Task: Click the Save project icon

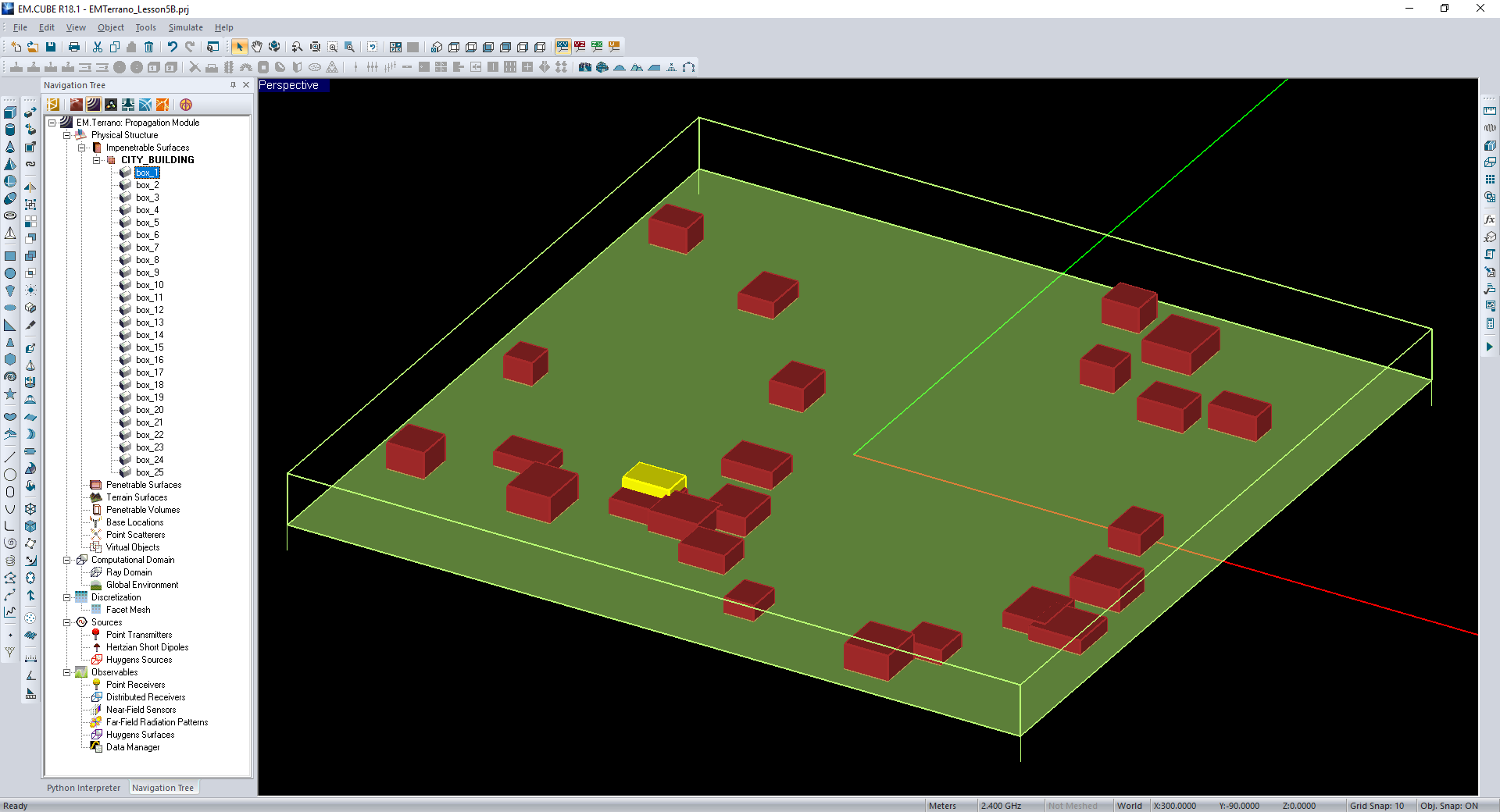Action: (x=51, y=47)
